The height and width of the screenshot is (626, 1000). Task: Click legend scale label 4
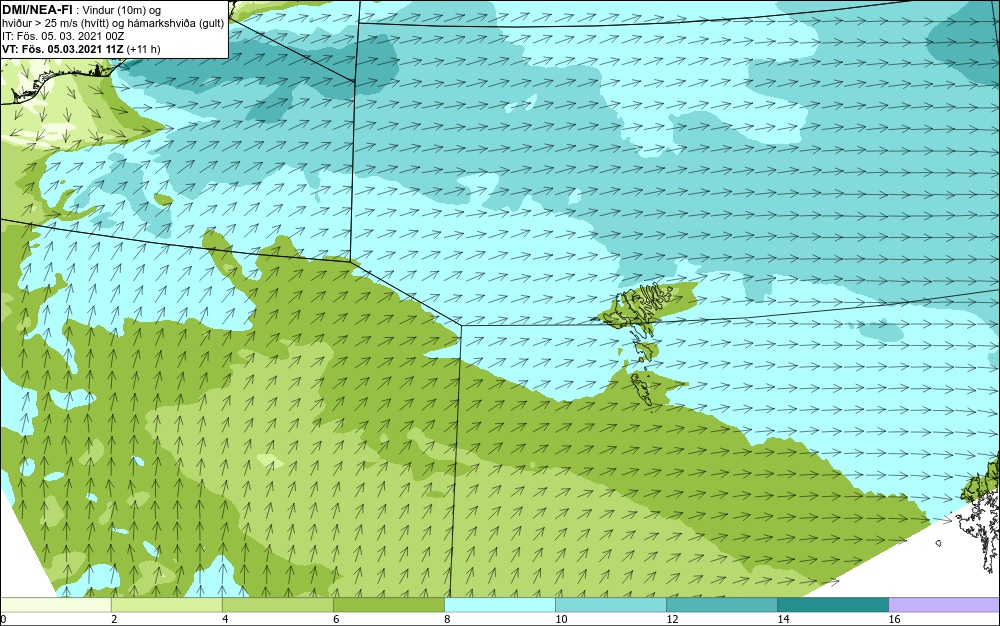pos(225,619)
